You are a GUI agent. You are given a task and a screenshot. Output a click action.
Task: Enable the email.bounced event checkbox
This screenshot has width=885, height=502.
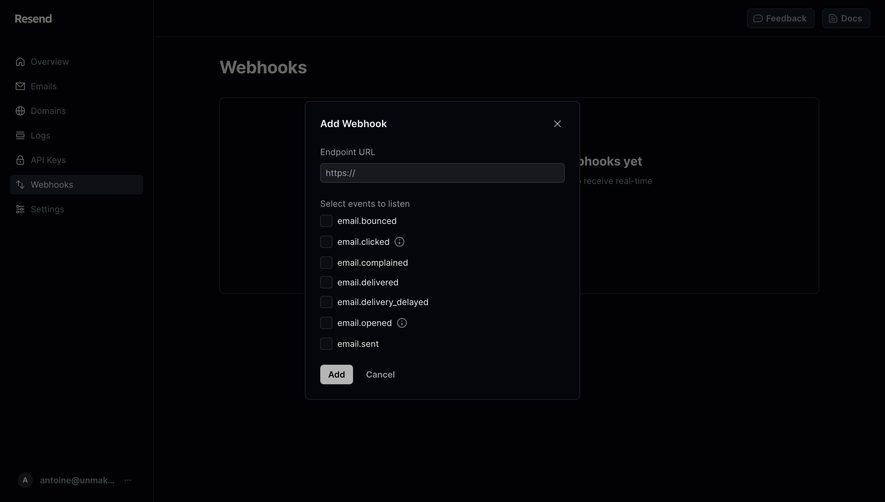326,221
